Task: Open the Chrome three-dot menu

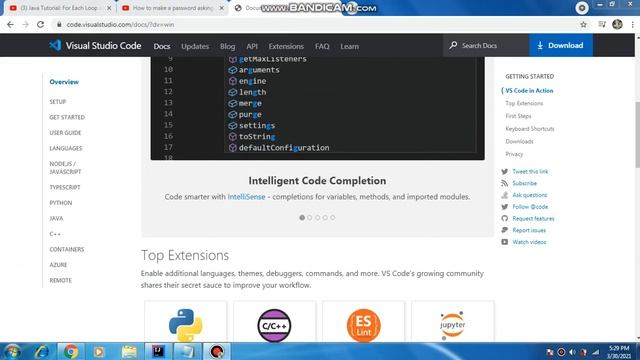Action: 632,24
